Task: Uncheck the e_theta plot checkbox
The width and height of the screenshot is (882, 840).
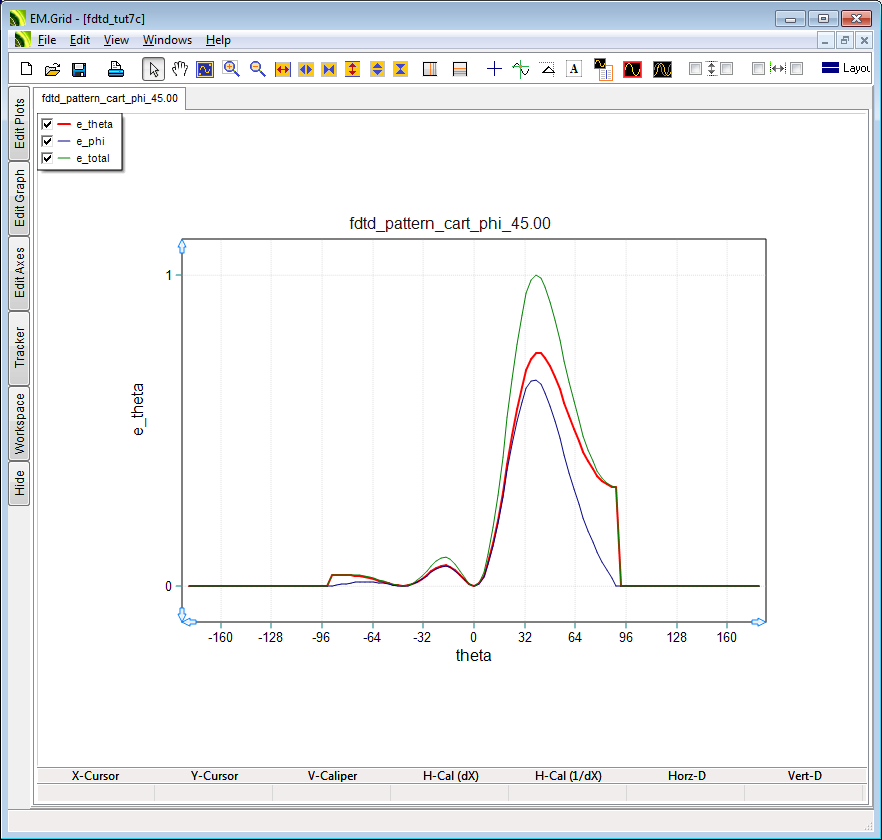Action: pyautogui.click(x=47, y=124)
